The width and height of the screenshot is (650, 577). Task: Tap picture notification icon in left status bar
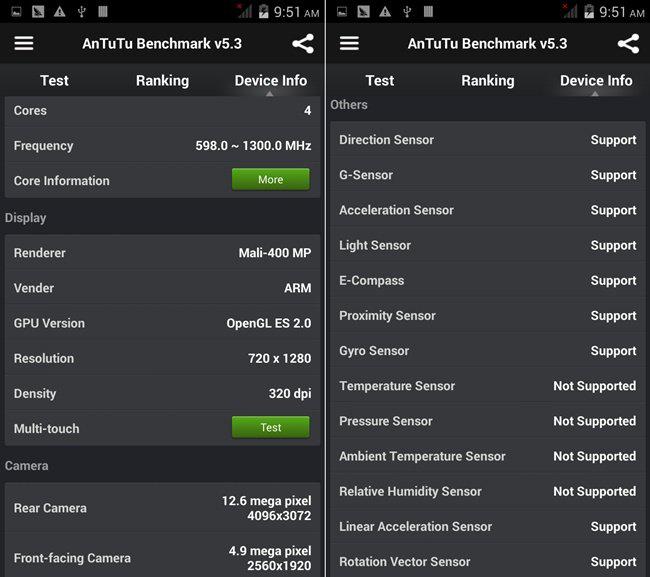(16, 12)
